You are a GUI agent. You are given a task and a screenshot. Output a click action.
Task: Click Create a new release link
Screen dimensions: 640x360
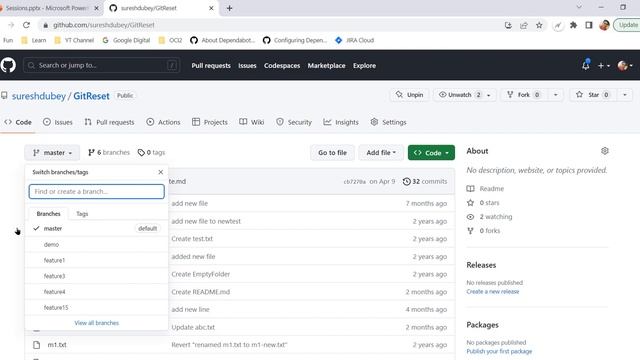tap(493, 291)
